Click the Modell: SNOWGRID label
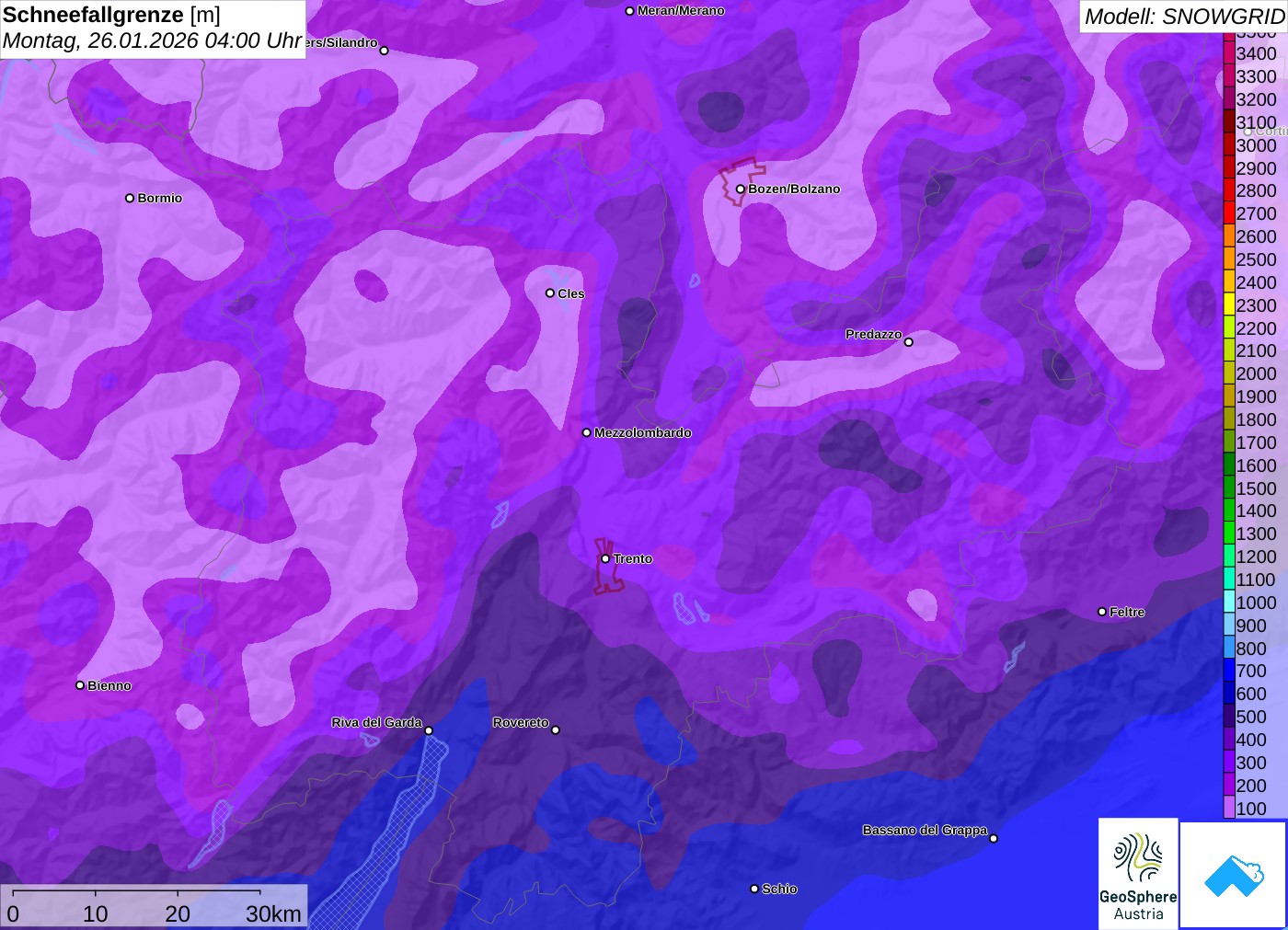This screenshot has width=1288, height=930. 1184,17
